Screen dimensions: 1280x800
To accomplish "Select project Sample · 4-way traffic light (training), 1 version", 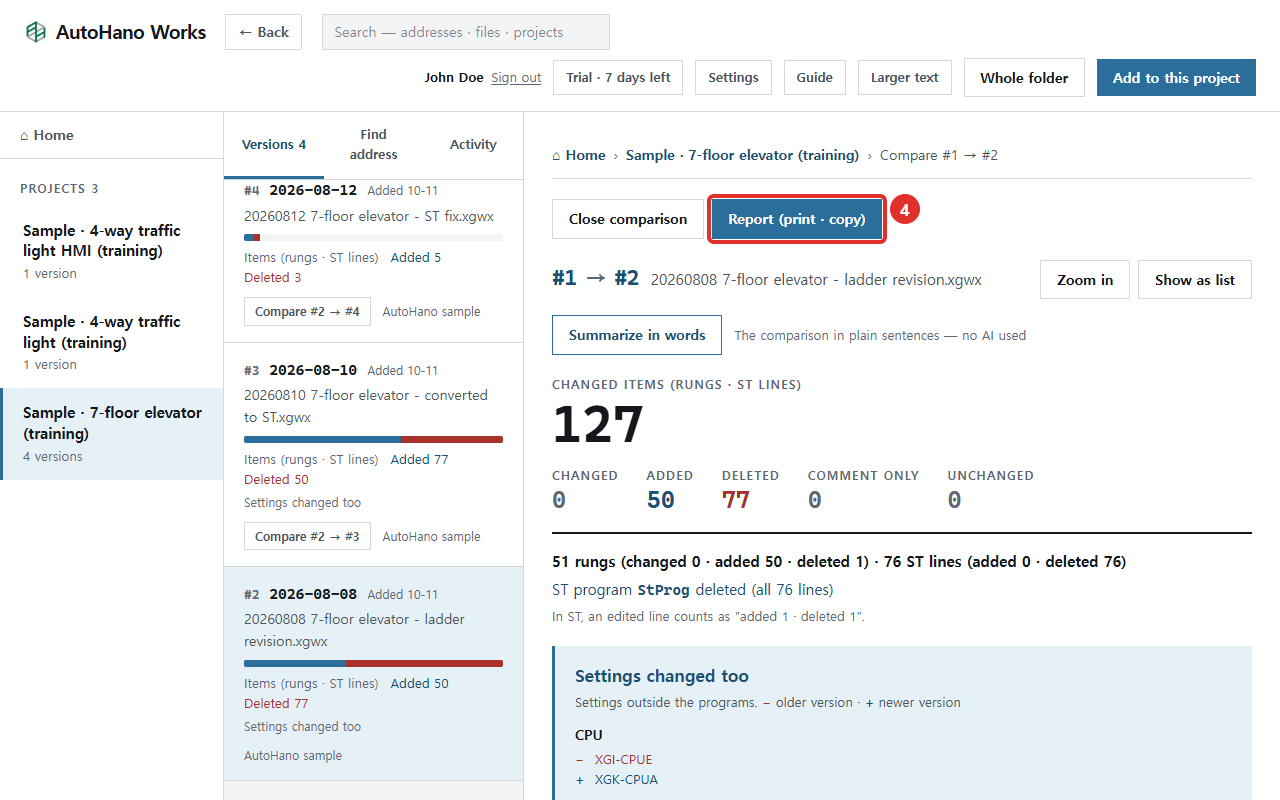I will (x=111, y=342).
